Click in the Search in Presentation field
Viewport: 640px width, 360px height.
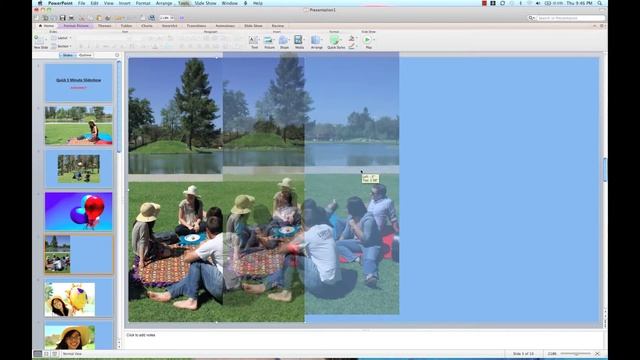(x=567, y=18)
